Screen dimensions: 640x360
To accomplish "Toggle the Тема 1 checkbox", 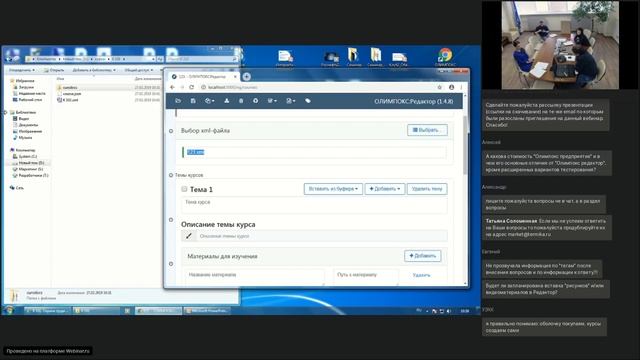I will [x=184, y=189].
